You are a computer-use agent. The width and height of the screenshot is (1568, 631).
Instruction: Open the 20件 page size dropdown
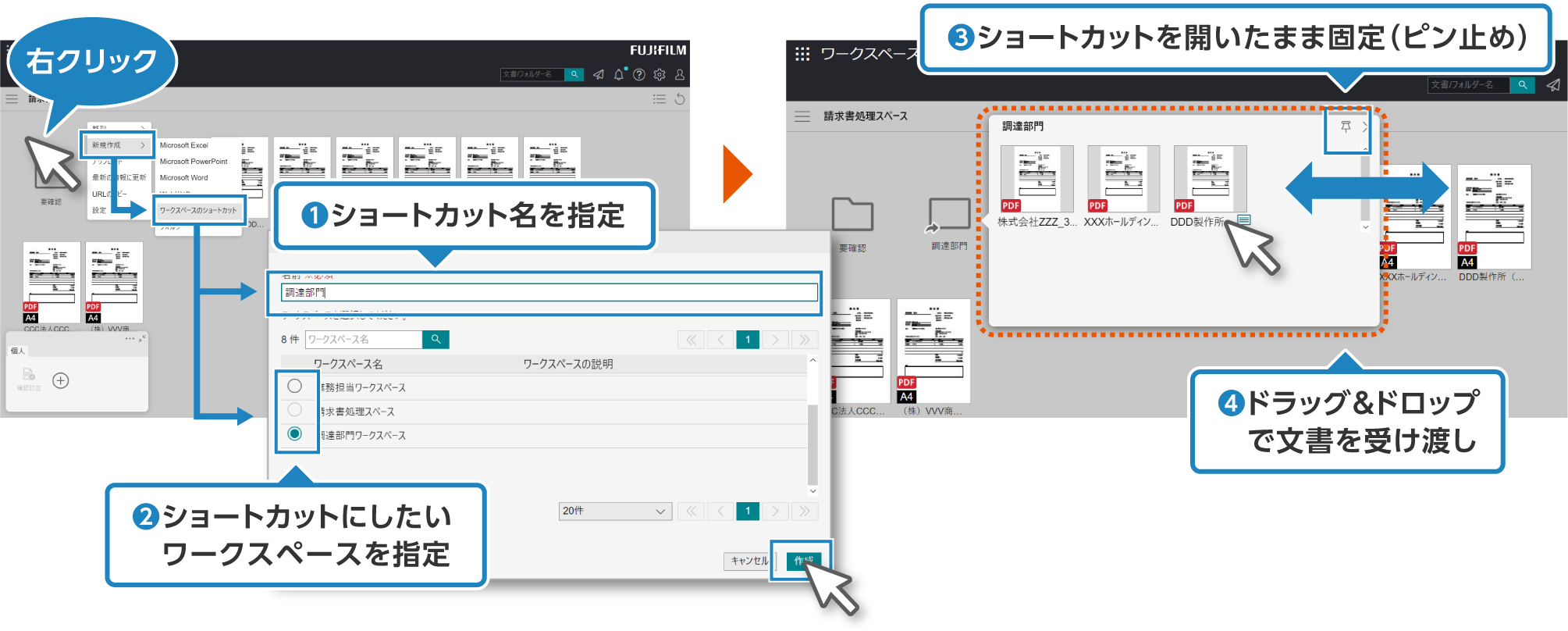tap(615, 511)
